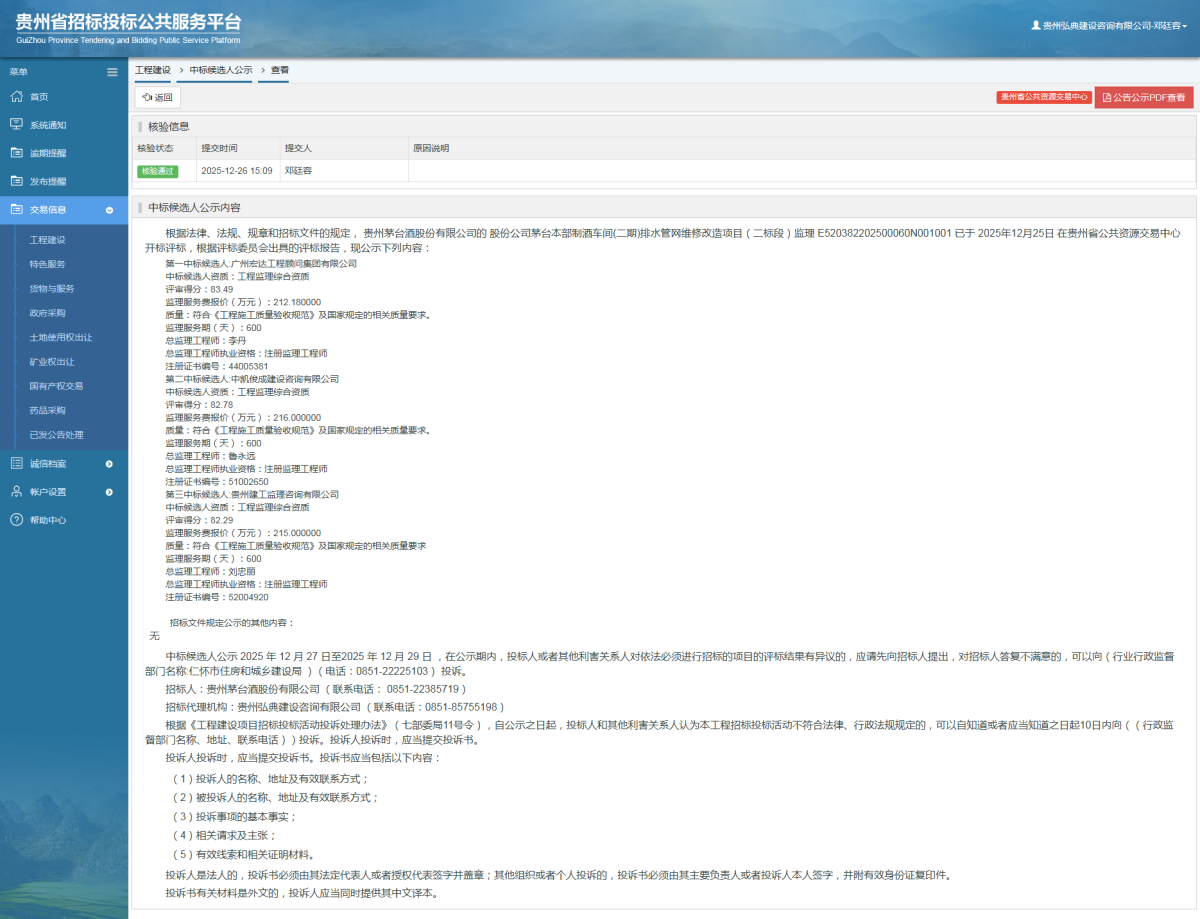Screen dimensions: 1200x919
Task: Click the 系统通知 monitor icon
Action: 16,125
